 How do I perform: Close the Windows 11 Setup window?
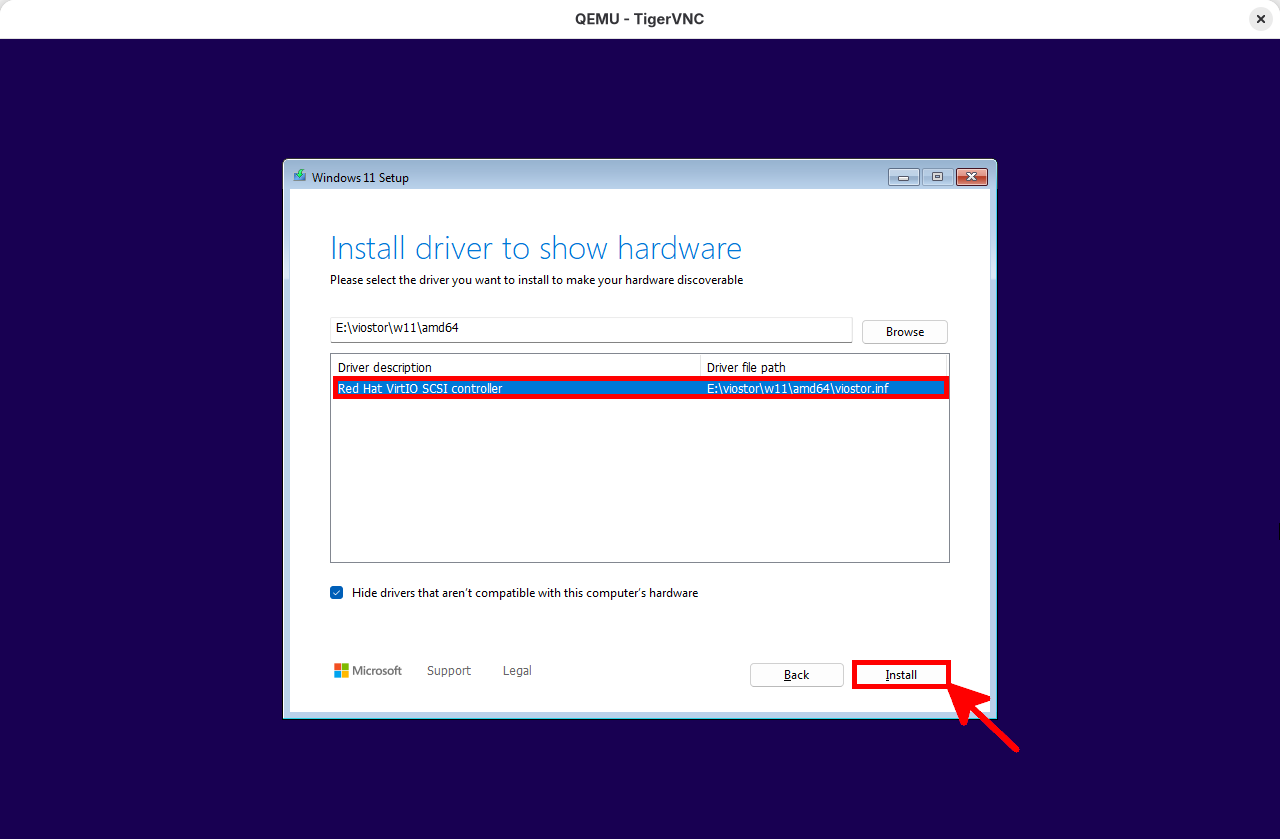(971, 176)
